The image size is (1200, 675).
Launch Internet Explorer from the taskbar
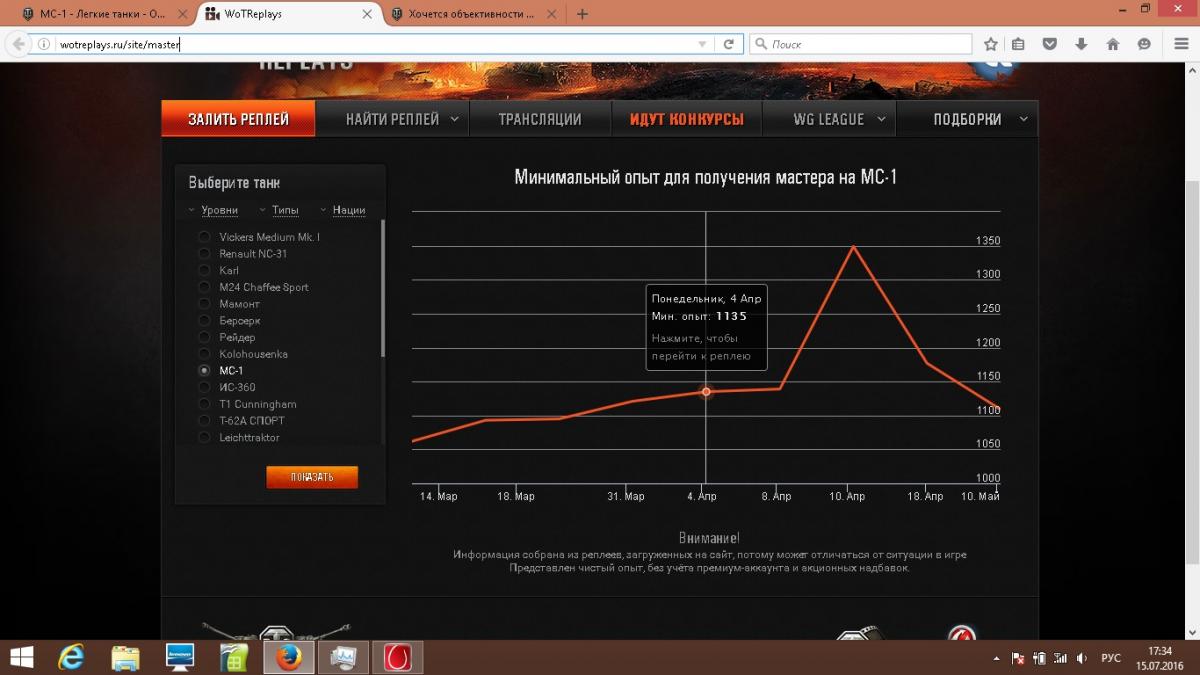pos(72,657)
